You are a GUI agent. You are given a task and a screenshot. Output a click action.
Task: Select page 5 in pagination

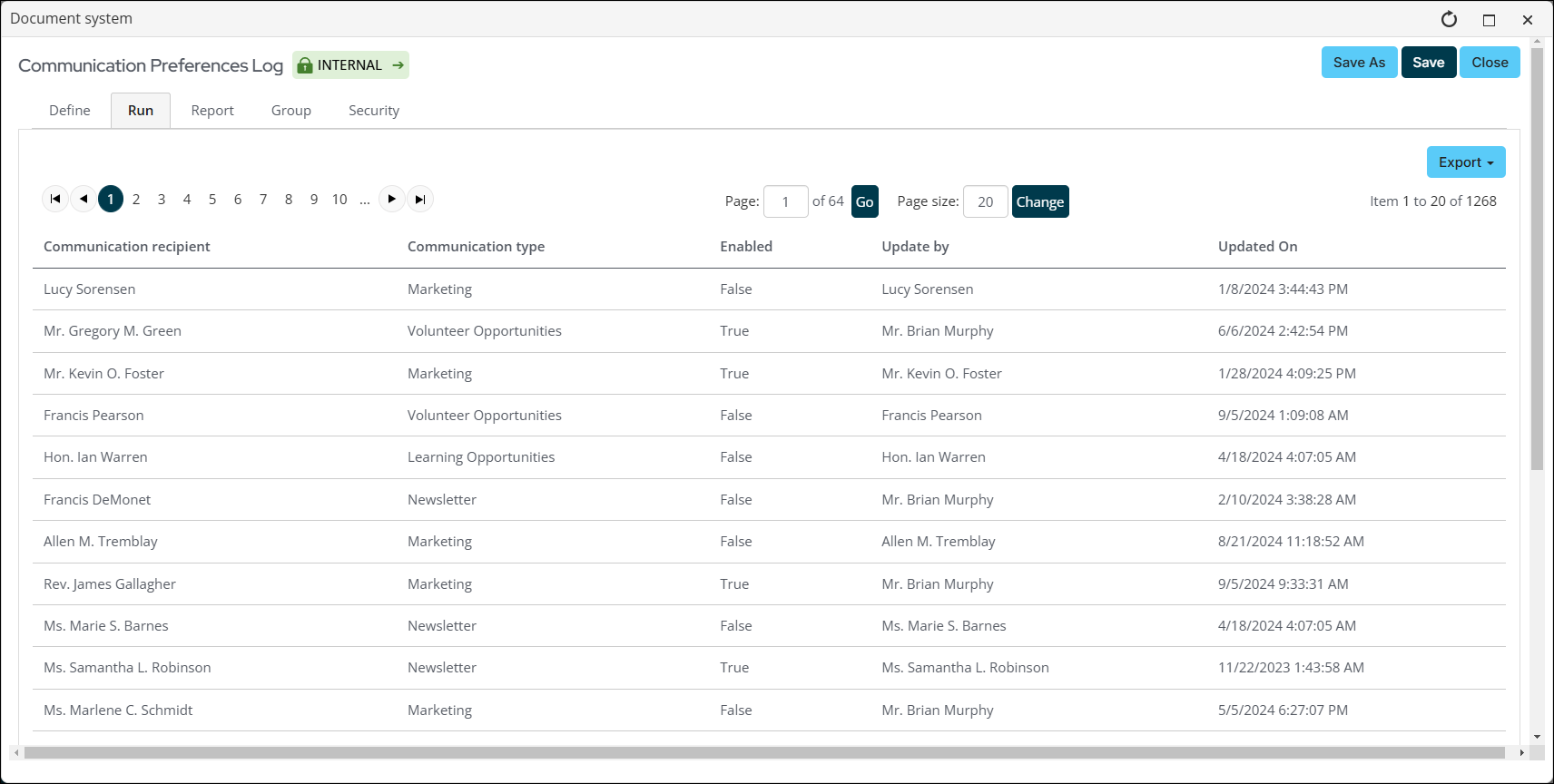pos(212,199)
